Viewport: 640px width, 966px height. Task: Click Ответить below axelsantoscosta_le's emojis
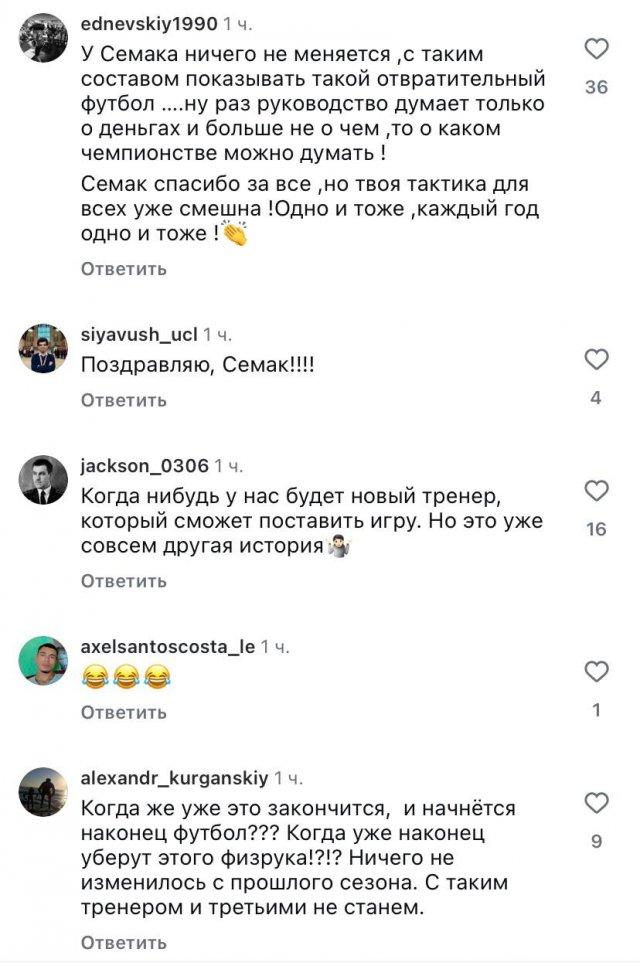click(123, 712)
